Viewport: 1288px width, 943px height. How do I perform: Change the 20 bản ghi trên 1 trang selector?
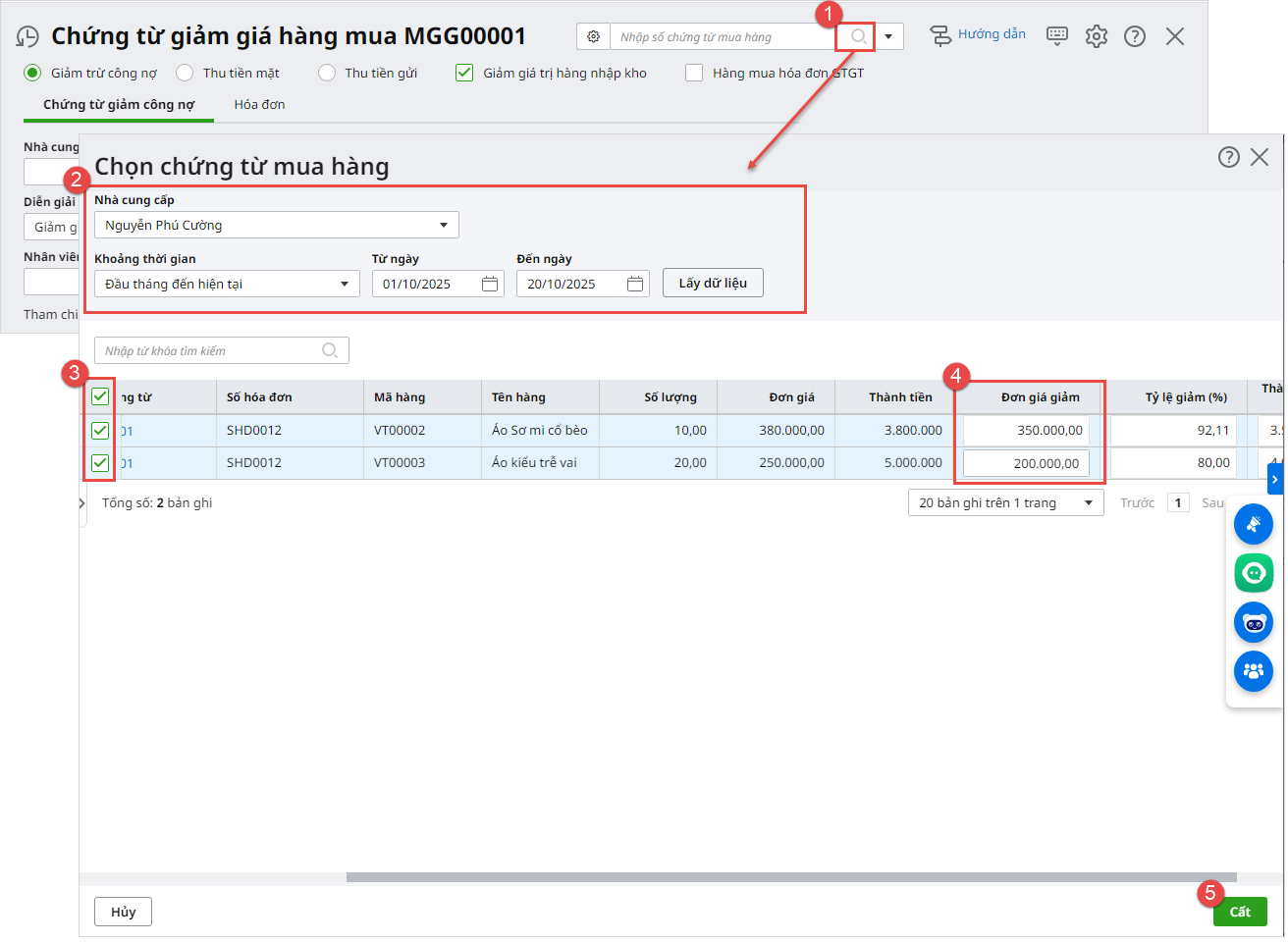click(x=1005, y=502)
